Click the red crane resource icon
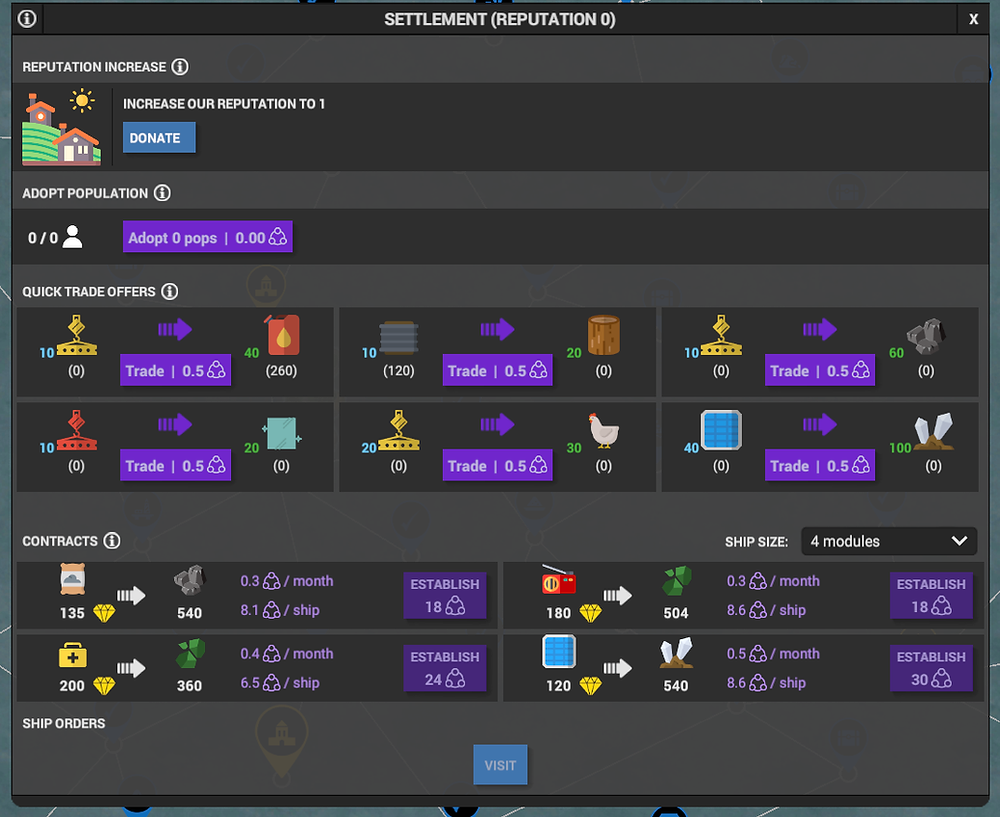 tap(77, 431)
